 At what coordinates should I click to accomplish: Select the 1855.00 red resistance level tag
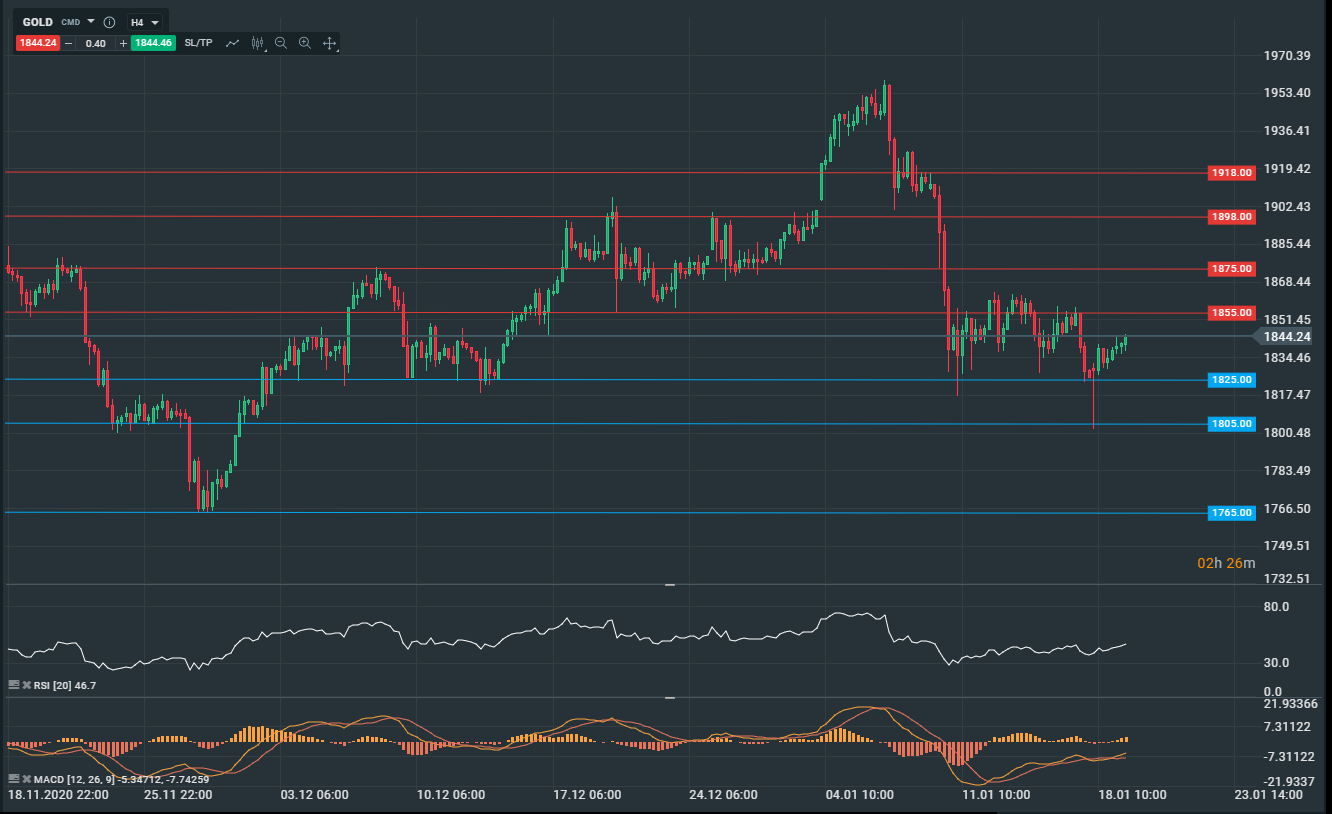pyautogui.click(x=1231, y=313)
